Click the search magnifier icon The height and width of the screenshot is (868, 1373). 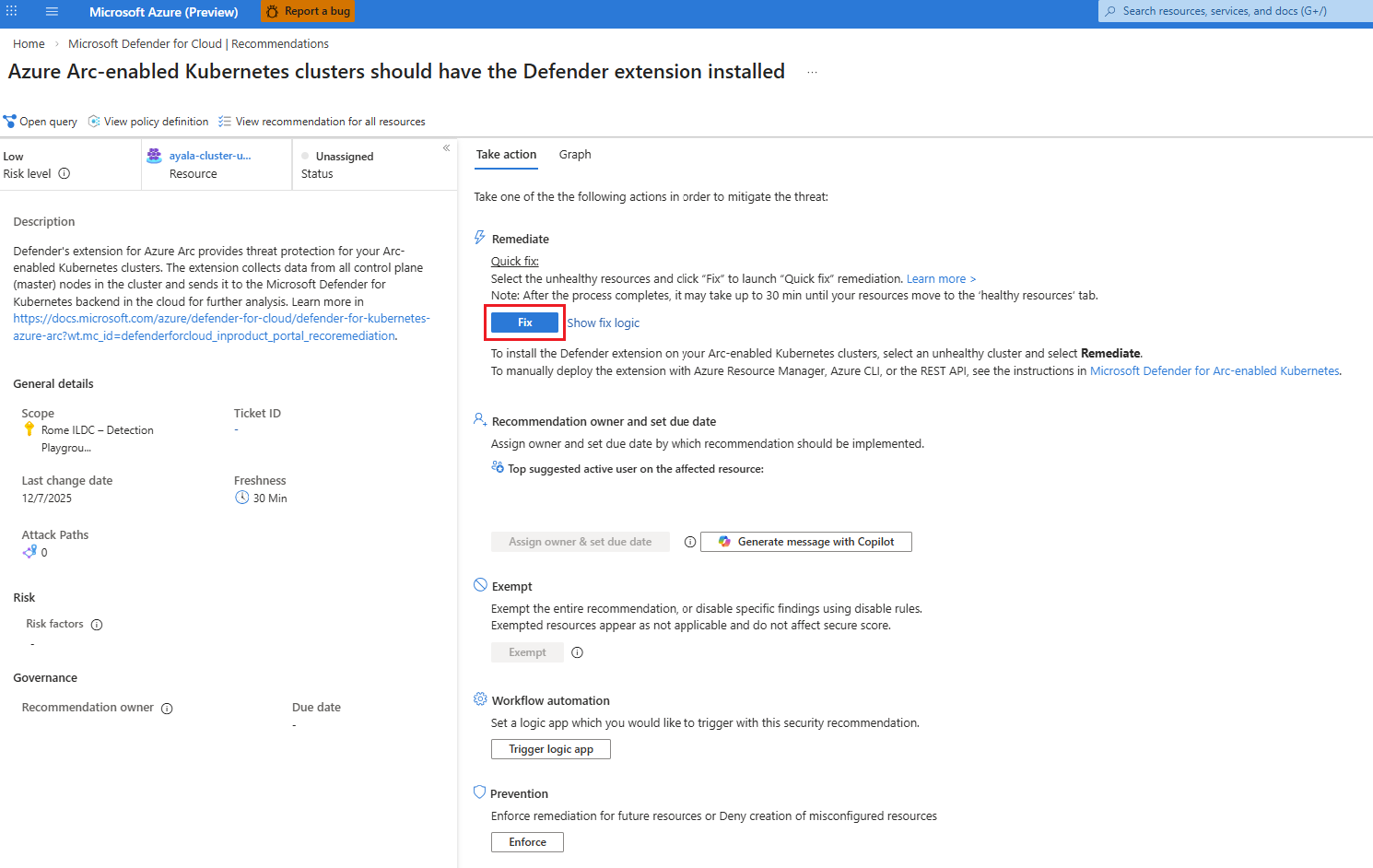pos(1110,11)
